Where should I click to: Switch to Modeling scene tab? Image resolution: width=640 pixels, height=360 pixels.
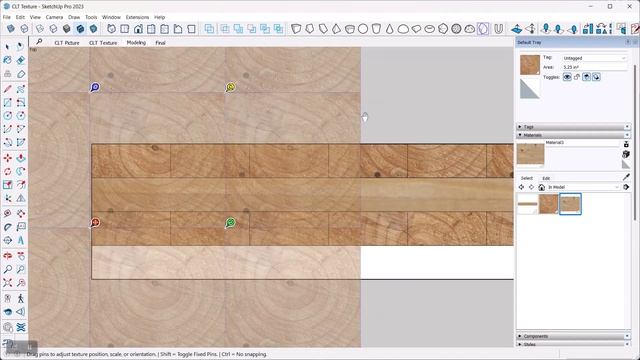136,42
